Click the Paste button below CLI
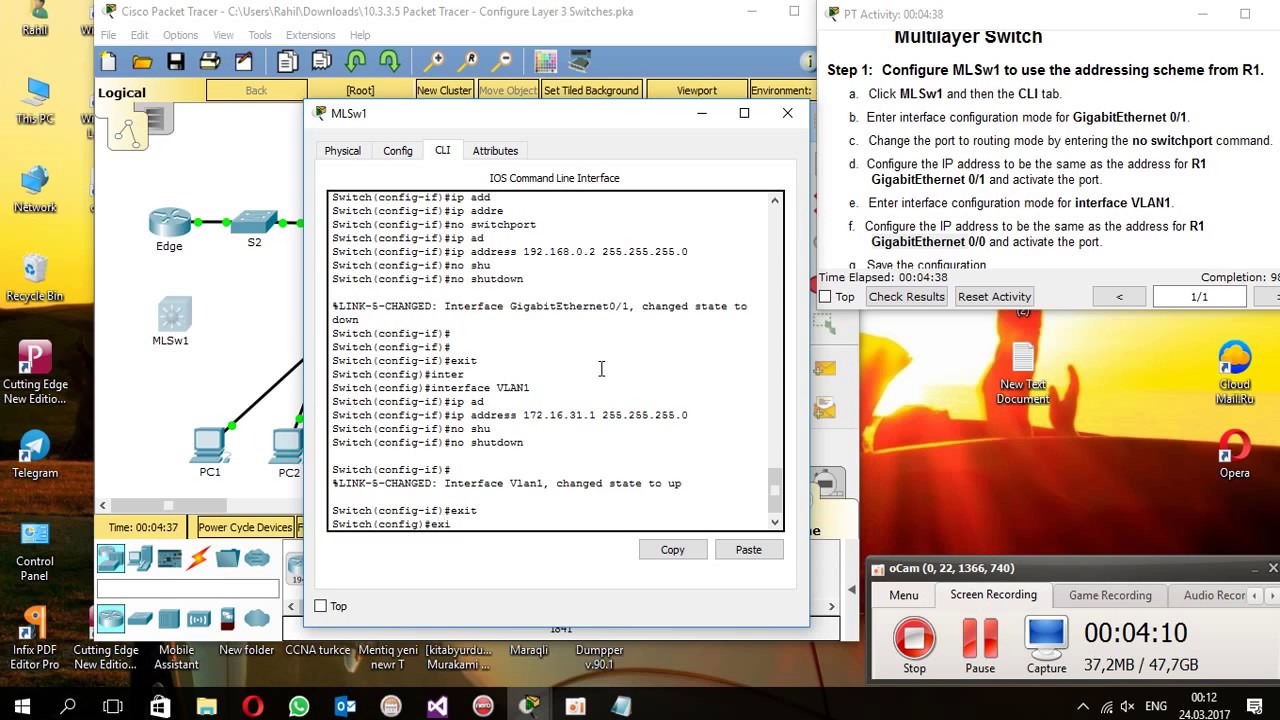 tap(749, 549)
